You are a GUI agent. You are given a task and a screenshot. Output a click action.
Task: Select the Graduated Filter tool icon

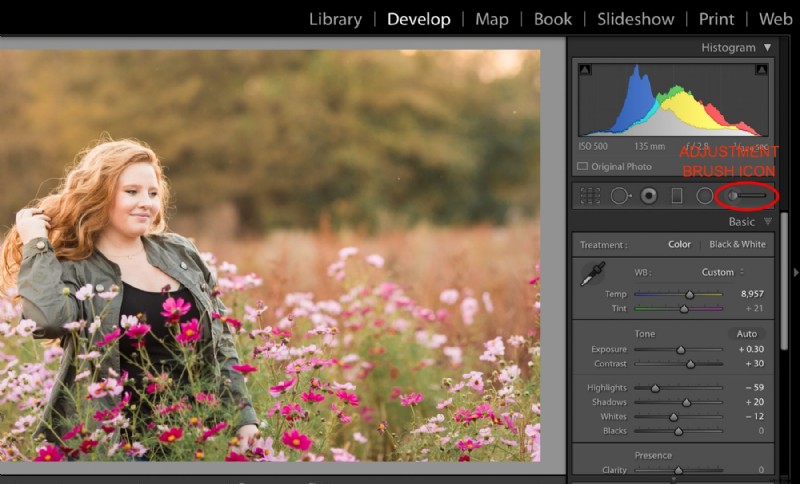(677, 196)
